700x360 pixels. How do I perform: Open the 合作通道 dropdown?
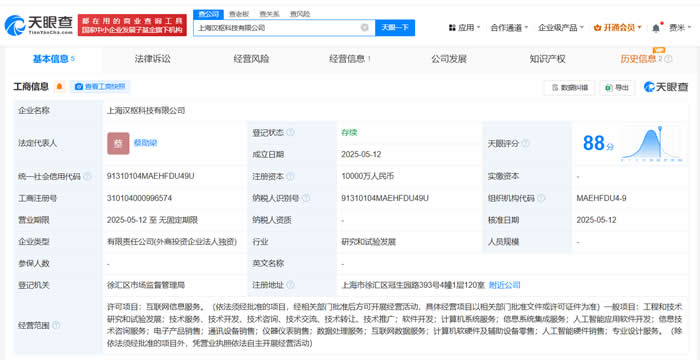tap(509, 28)
